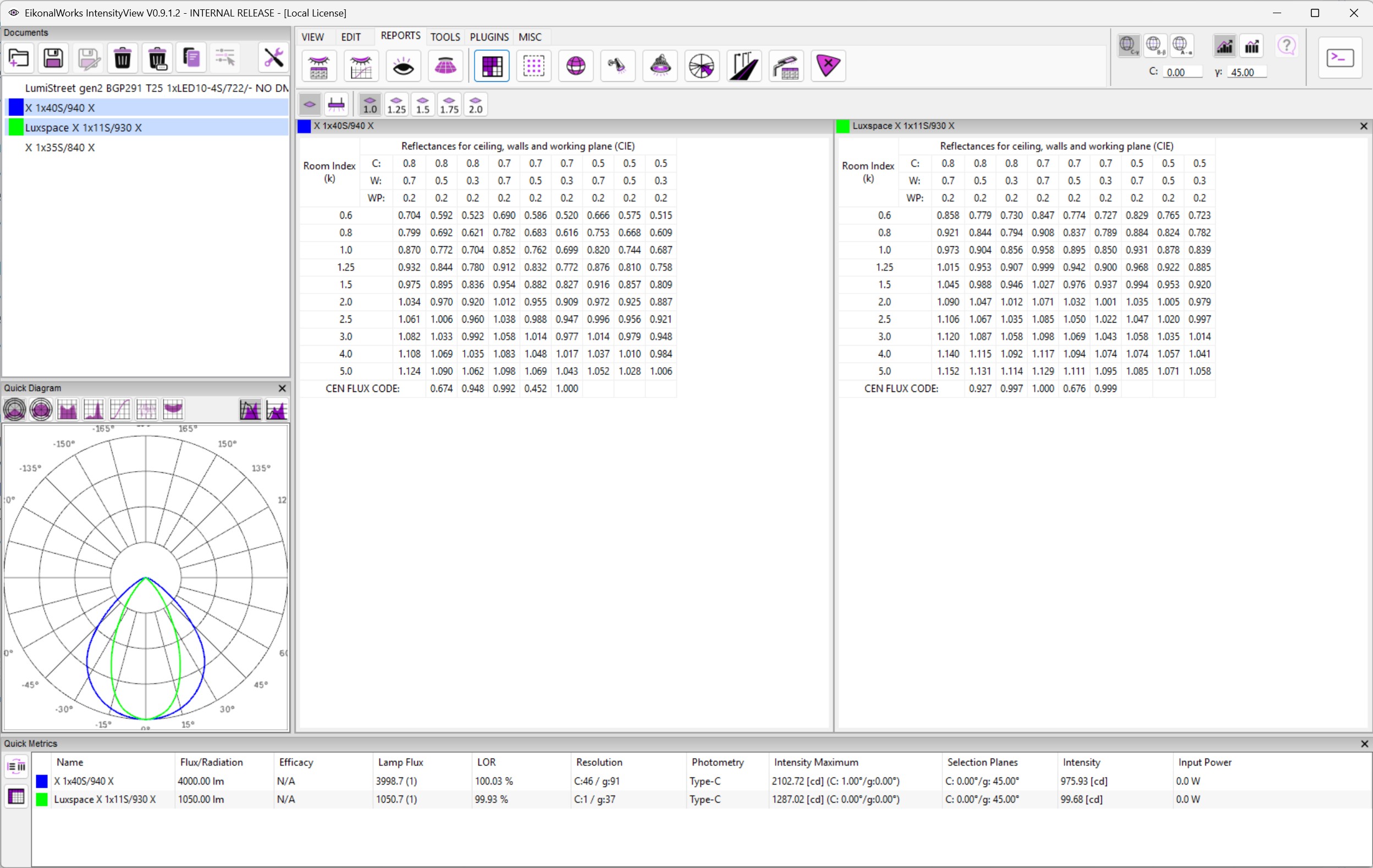Click the Quick Metrics list view icon

pyautogui.click(x=16, y=766)
